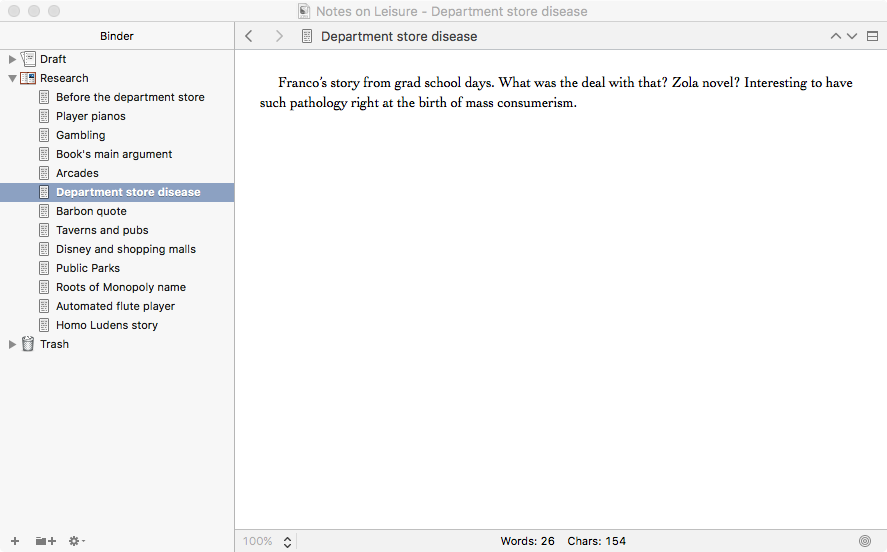Expand the Trash folder disclosure triangle
This screenshot has width=887, height=552.
pos(12,344)
